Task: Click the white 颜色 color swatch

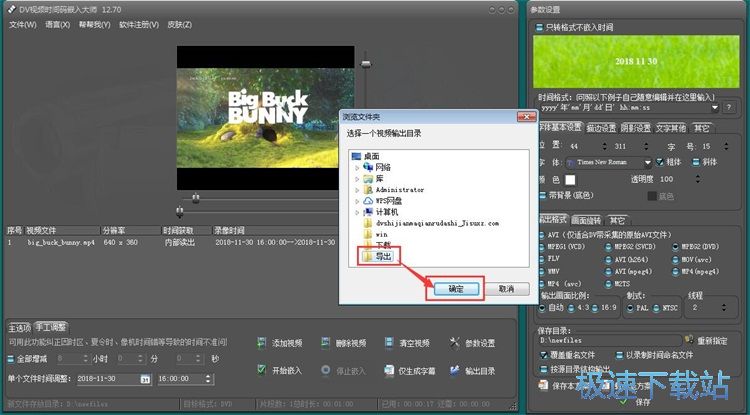Action: (570, 180)
